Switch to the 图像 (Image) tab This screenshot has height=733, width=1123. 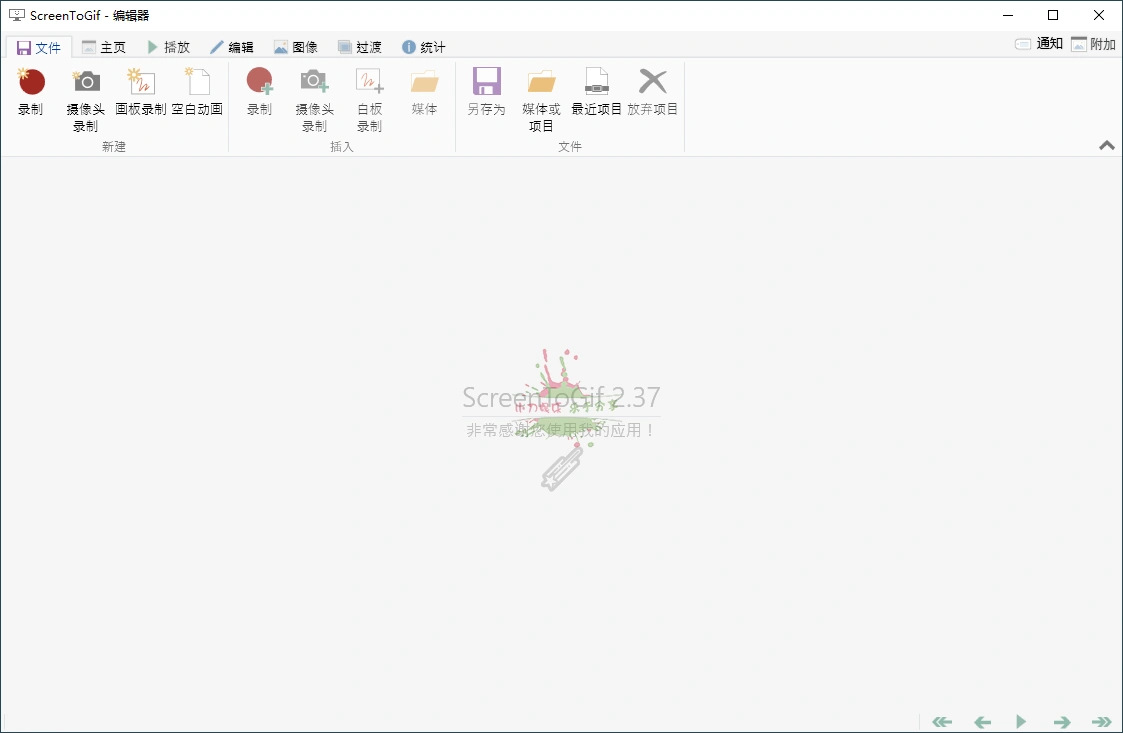pos(296,46)
